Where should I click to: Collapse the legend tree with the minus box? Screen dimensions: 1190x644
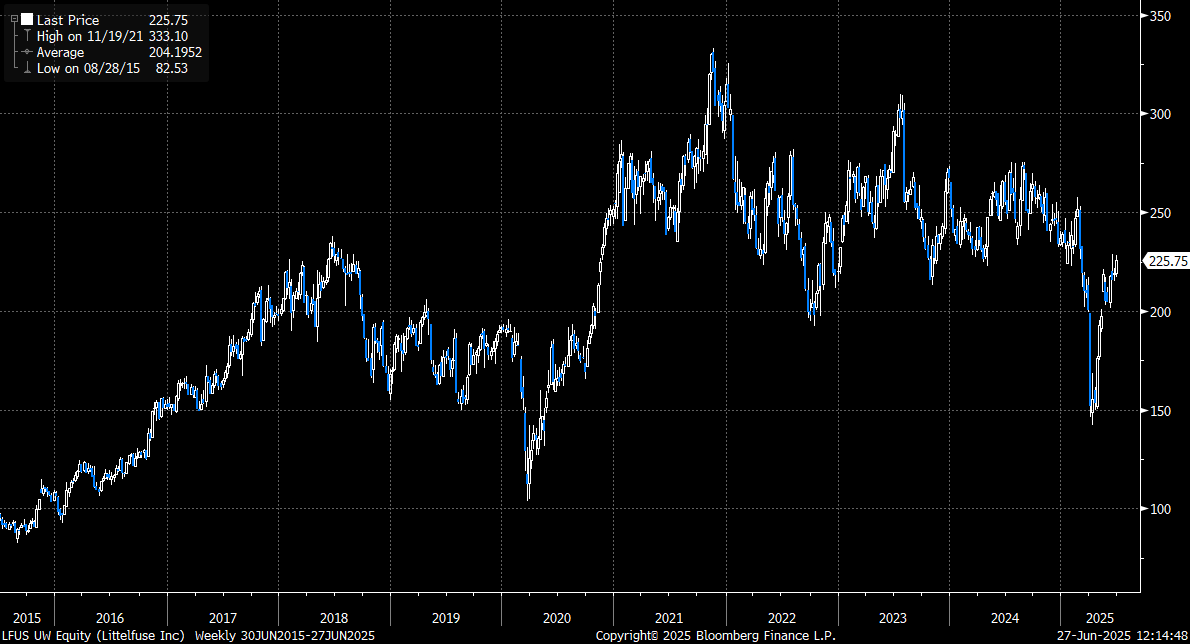(14, 20)
